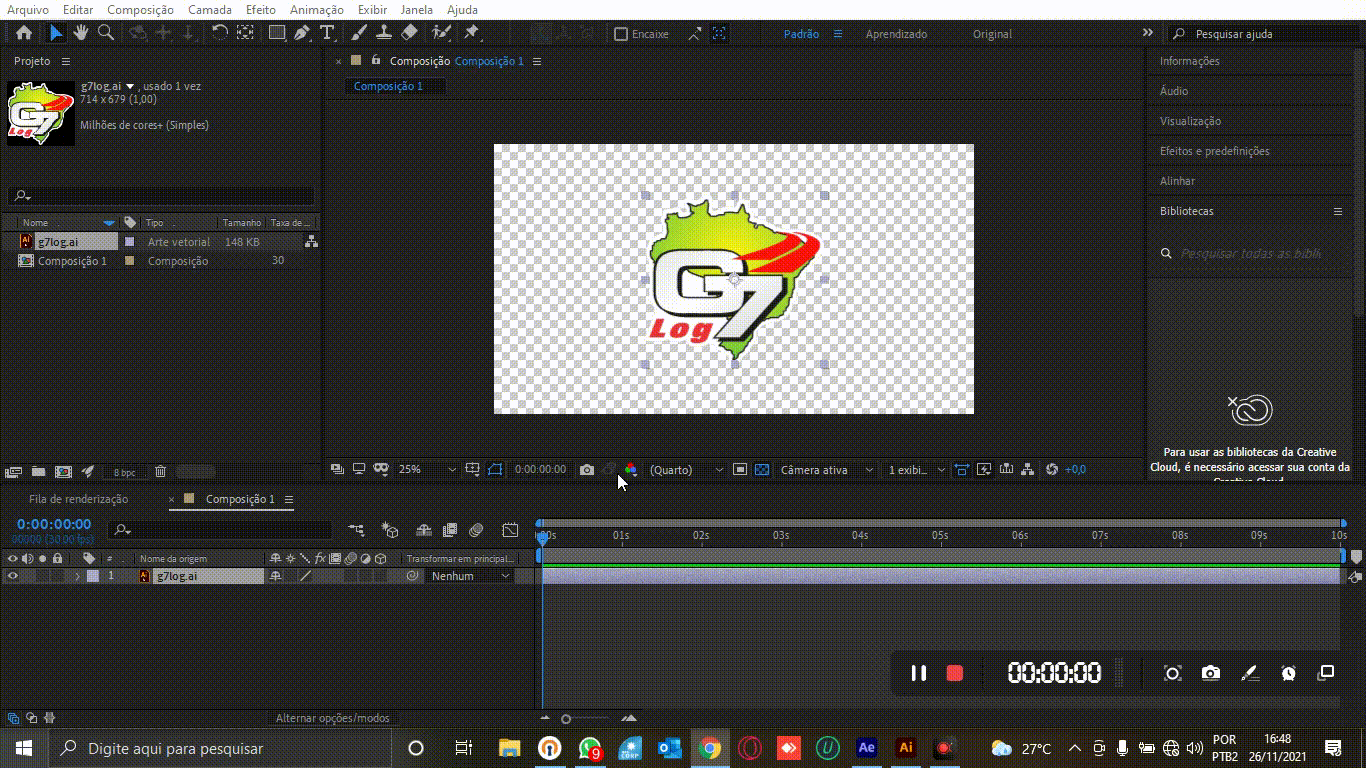1366x768 pixels.
Task: Select the Pen tool
Action: point(302,33)
